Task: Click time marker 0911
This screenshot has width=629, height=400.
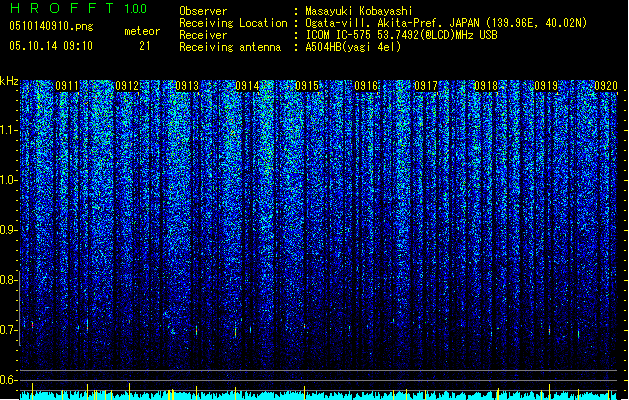Action: point(67,86)
